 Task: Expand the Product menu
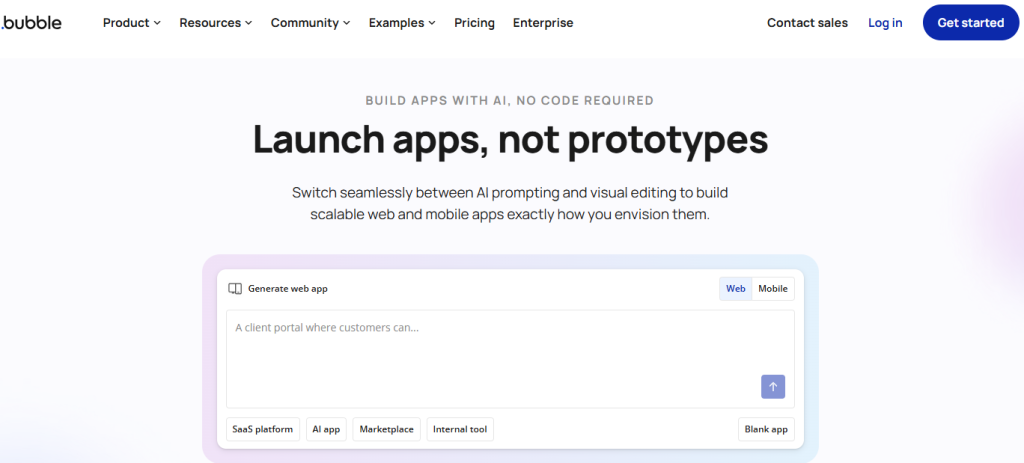[x=132, y=23]
